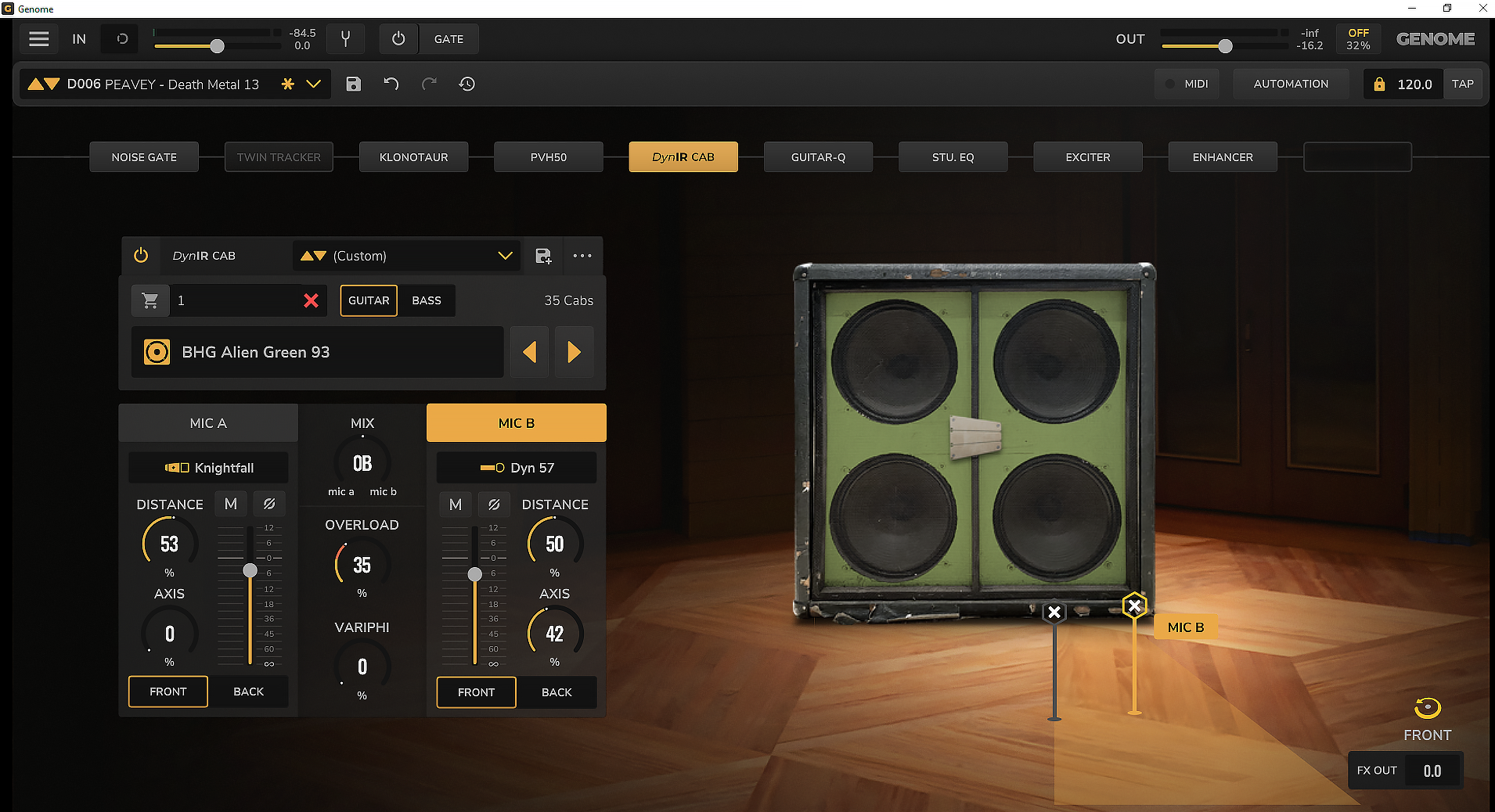Open the hamburger main menu
The width and height of the screenshot is (1495, 812).
[x=39, y=39]
